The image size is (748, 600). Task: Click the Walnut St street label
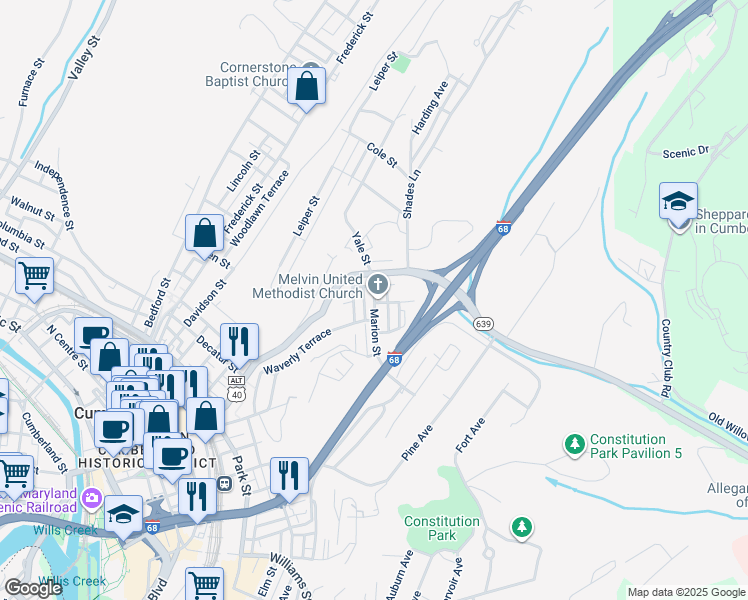point(33,209)
